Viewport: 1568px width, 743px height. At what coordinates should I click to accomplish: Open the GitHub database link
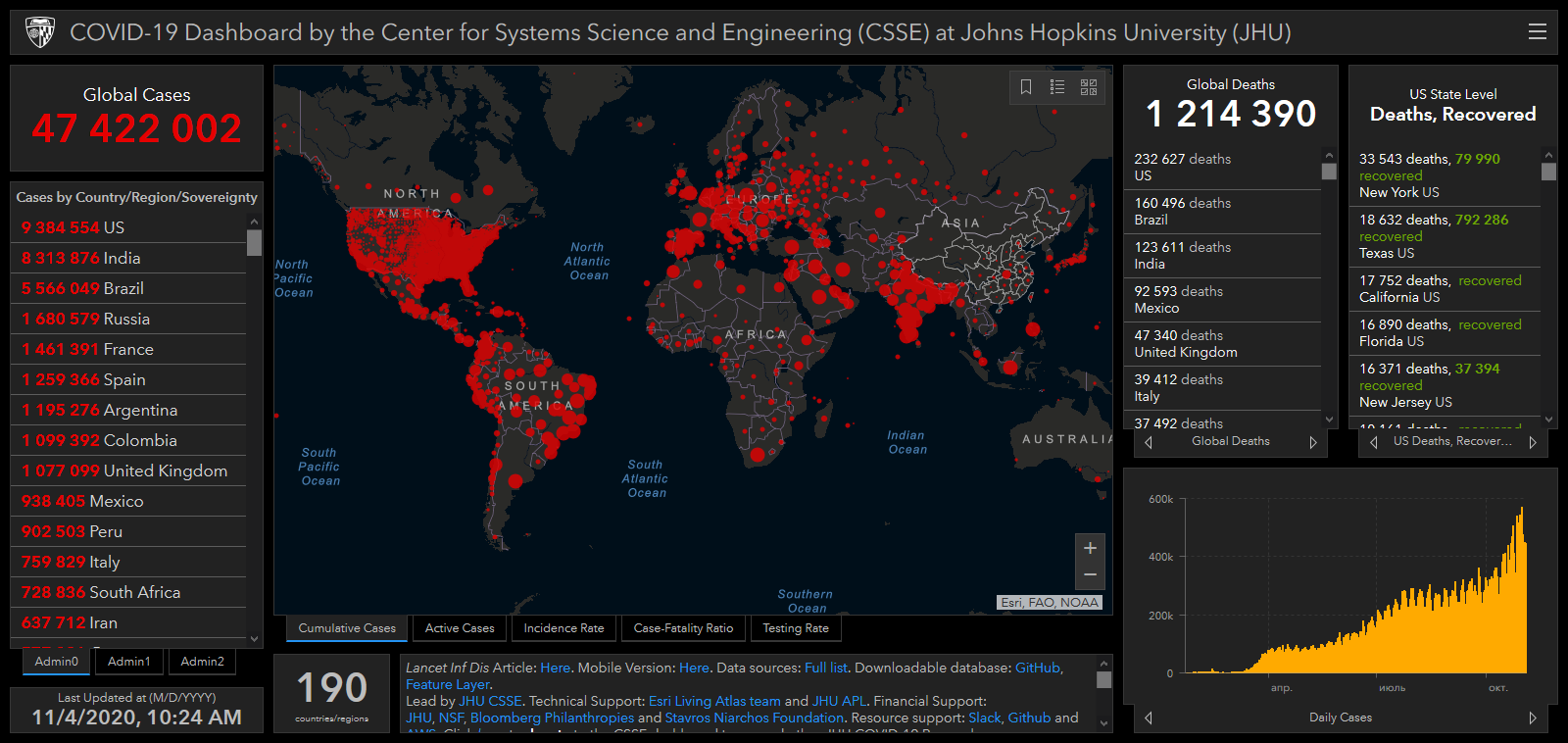point(1037,668)
